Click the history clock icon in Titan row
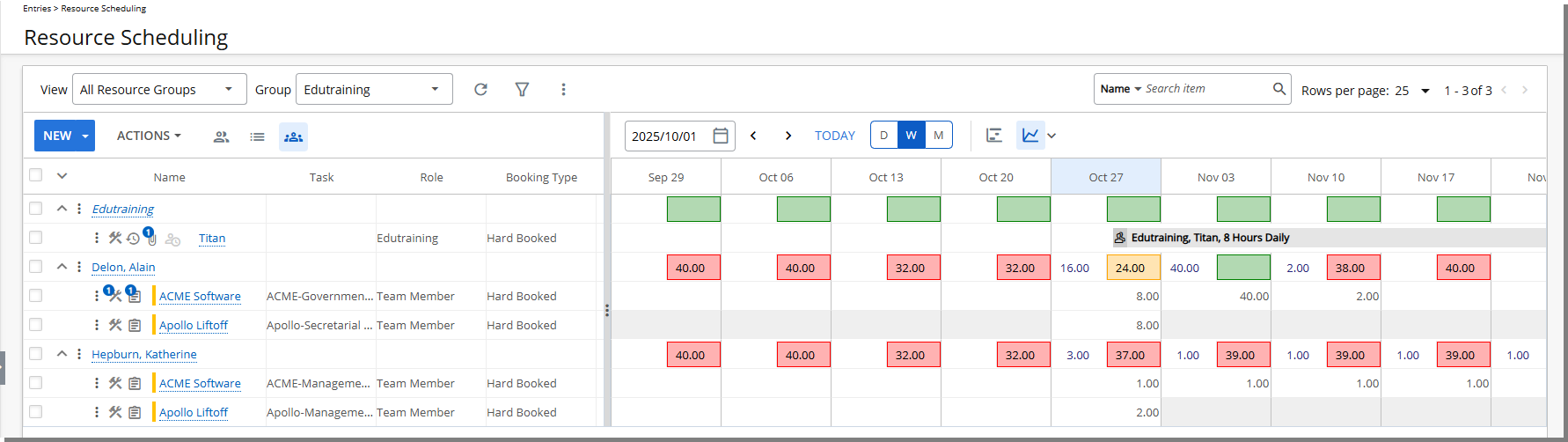1568x442 pixels. click(133, 239)
